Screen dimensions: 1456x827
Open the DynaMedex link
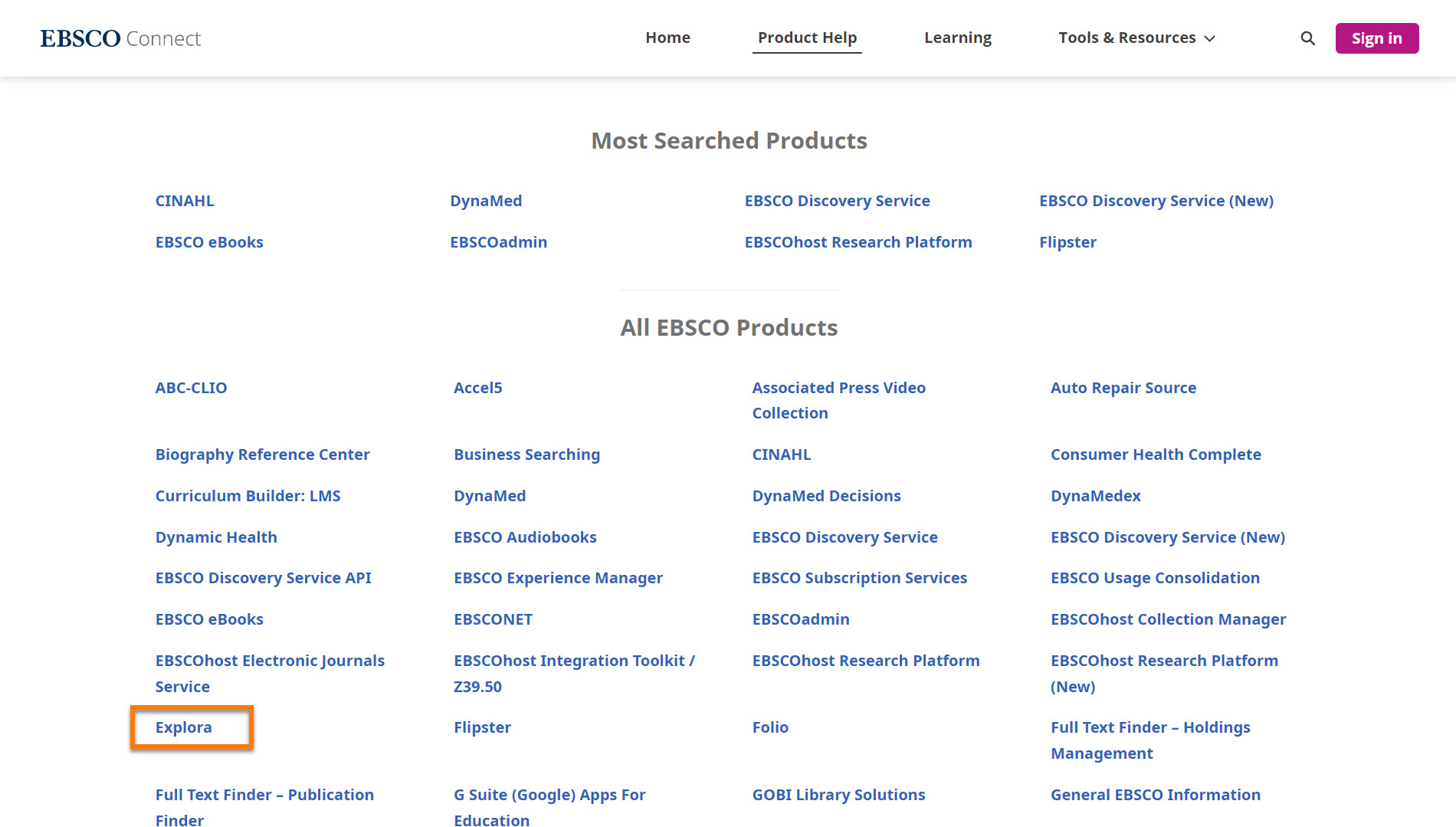coord(1095,496)
